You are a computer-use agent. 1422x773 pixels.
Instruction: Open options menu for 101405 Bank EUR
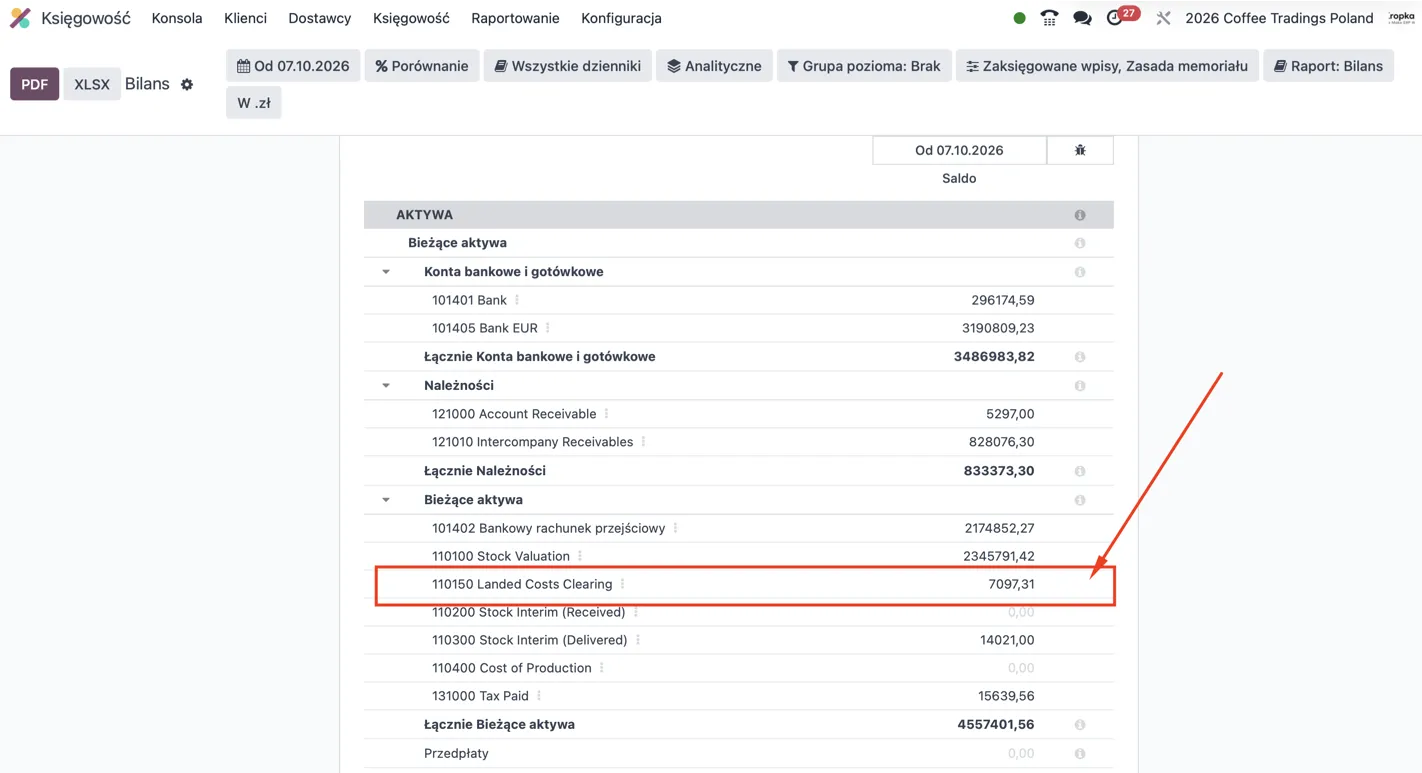548,328
